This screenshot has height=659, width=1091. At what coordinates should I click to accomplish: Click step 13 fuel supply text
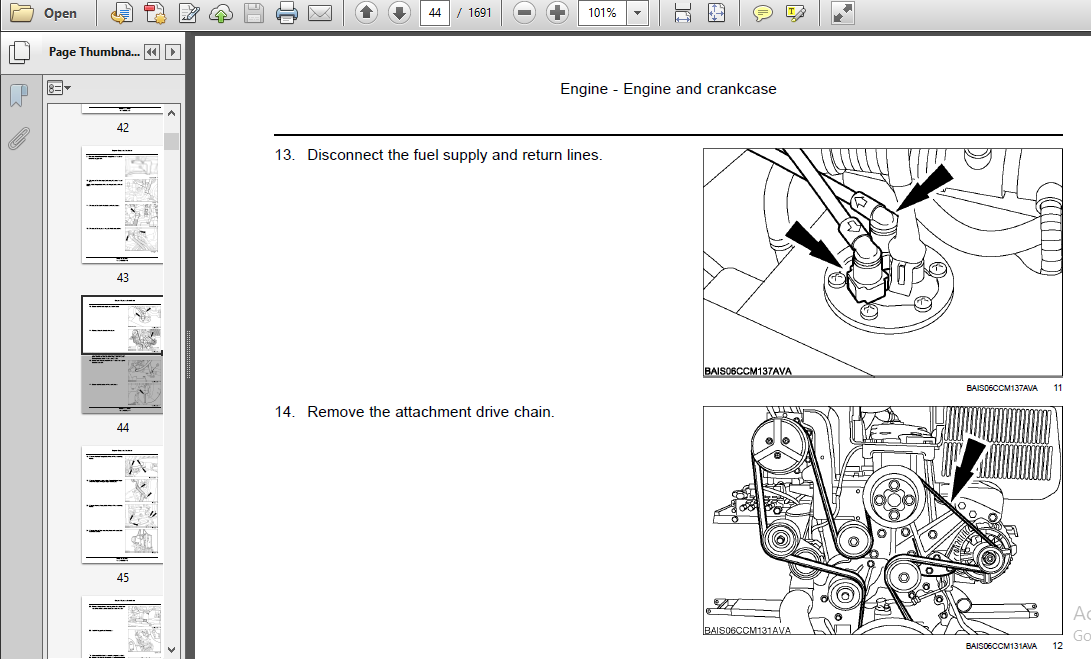click(454, 154)
